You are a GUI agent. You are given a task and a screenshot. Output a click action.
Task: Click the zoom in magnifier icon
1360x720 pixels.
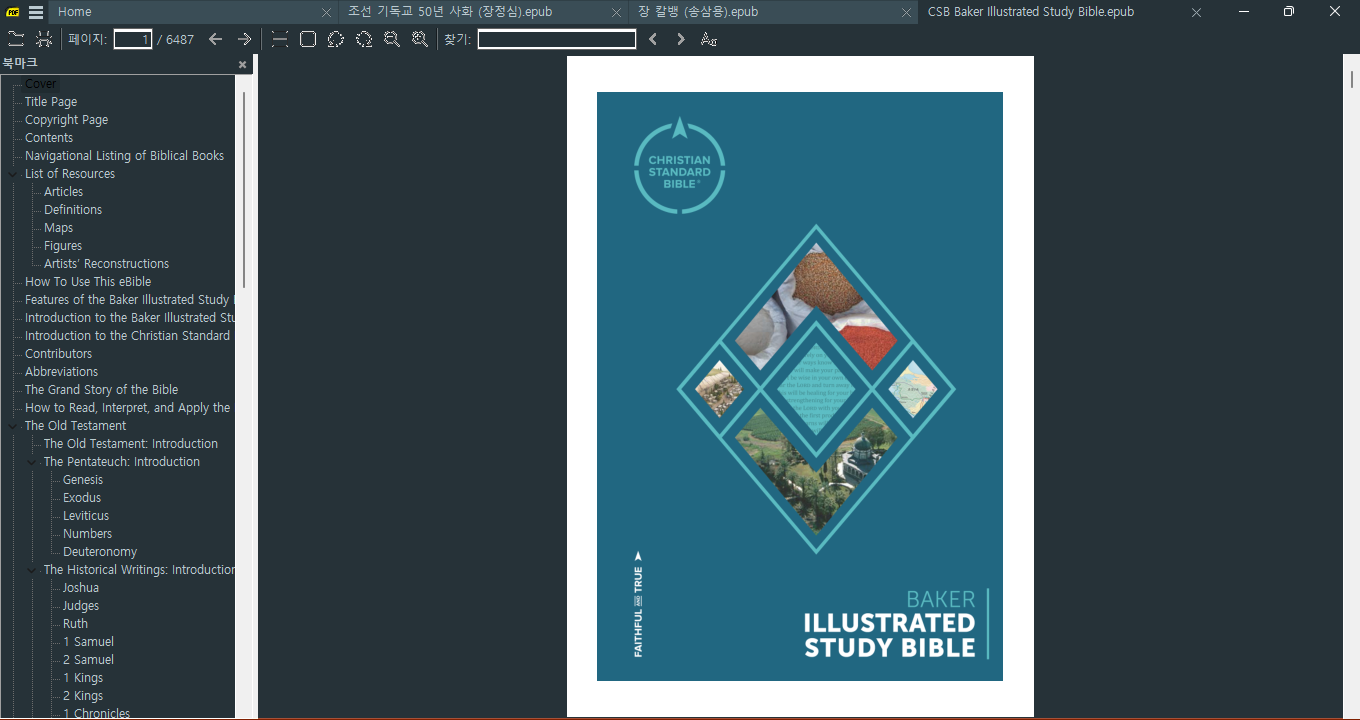420,39
